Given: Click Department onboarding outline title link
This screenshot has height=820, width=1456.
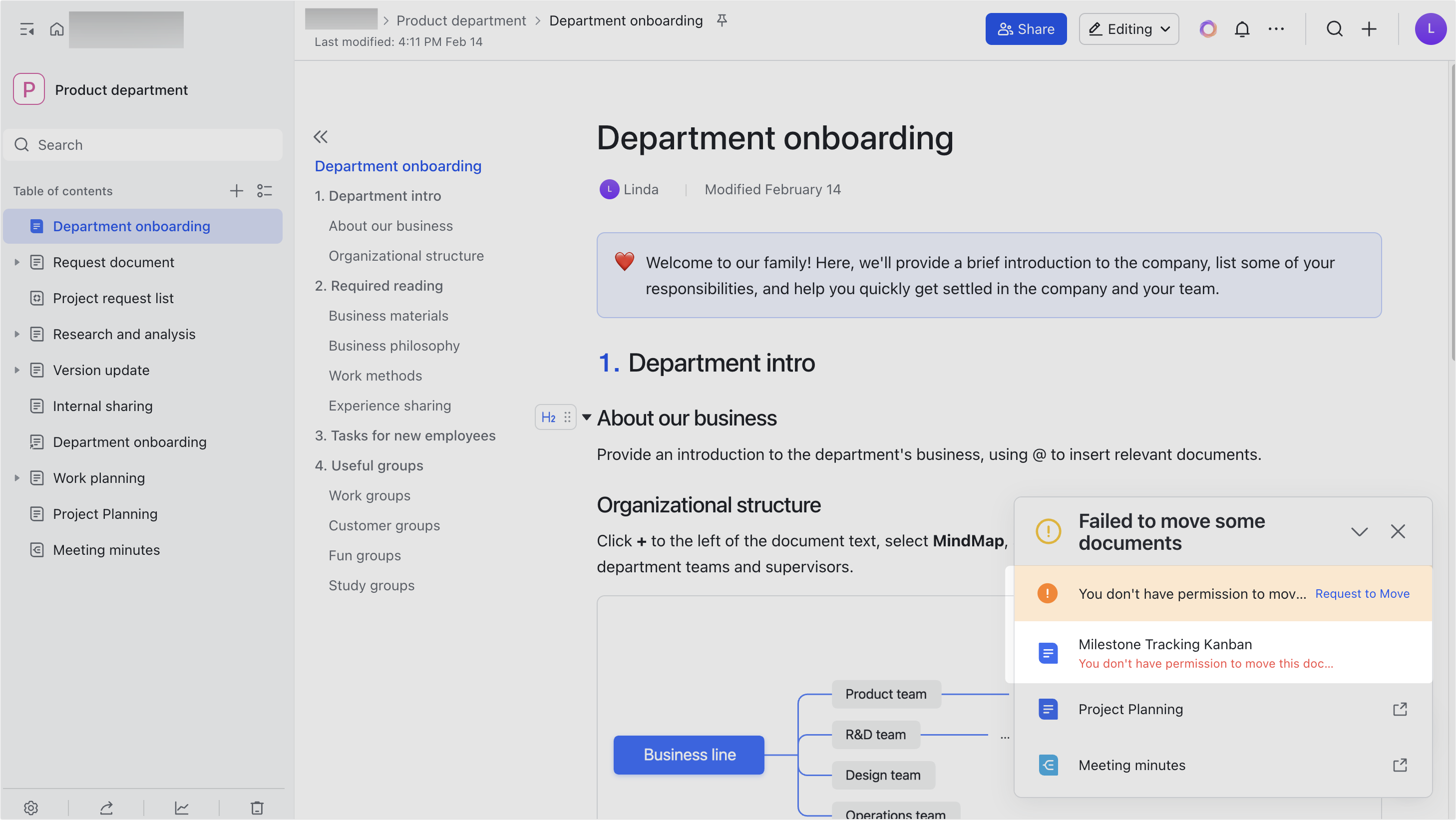Looking at the screenshot, I should [x=397, y=166].
